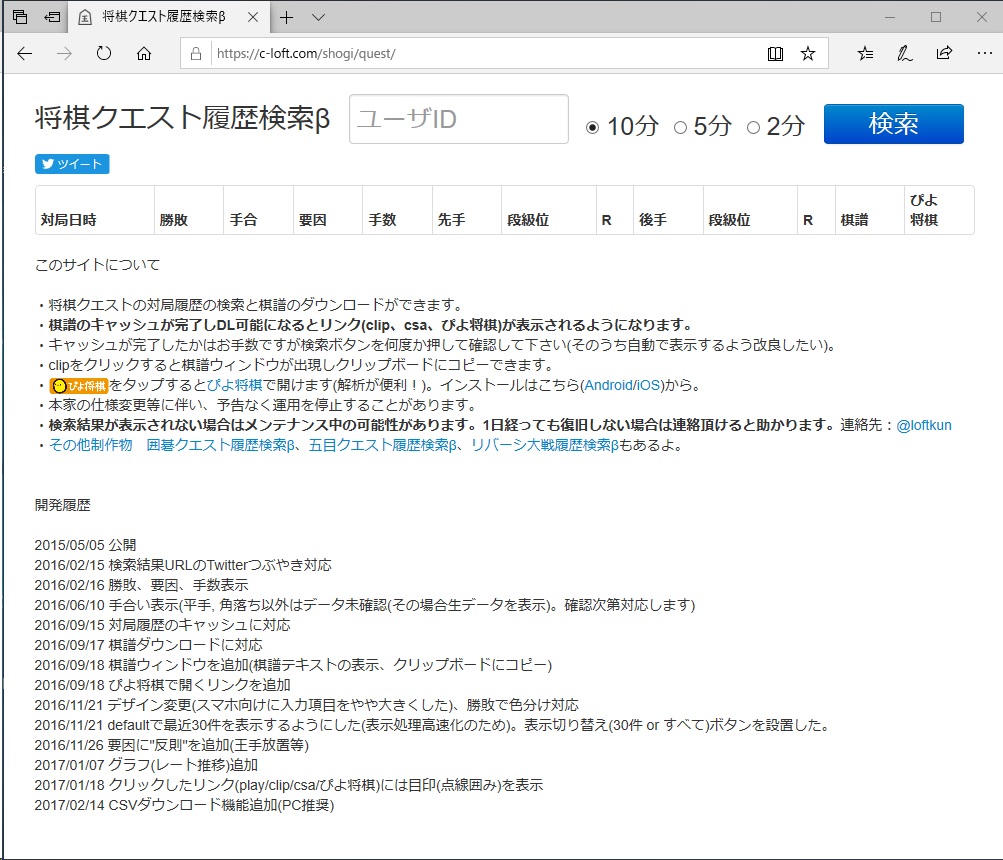Click the 2017/02/14 CSVダウンロード entry
The height and width of the screenshot is (860, 1003).
pyautogui.click(x=184, y=805)
